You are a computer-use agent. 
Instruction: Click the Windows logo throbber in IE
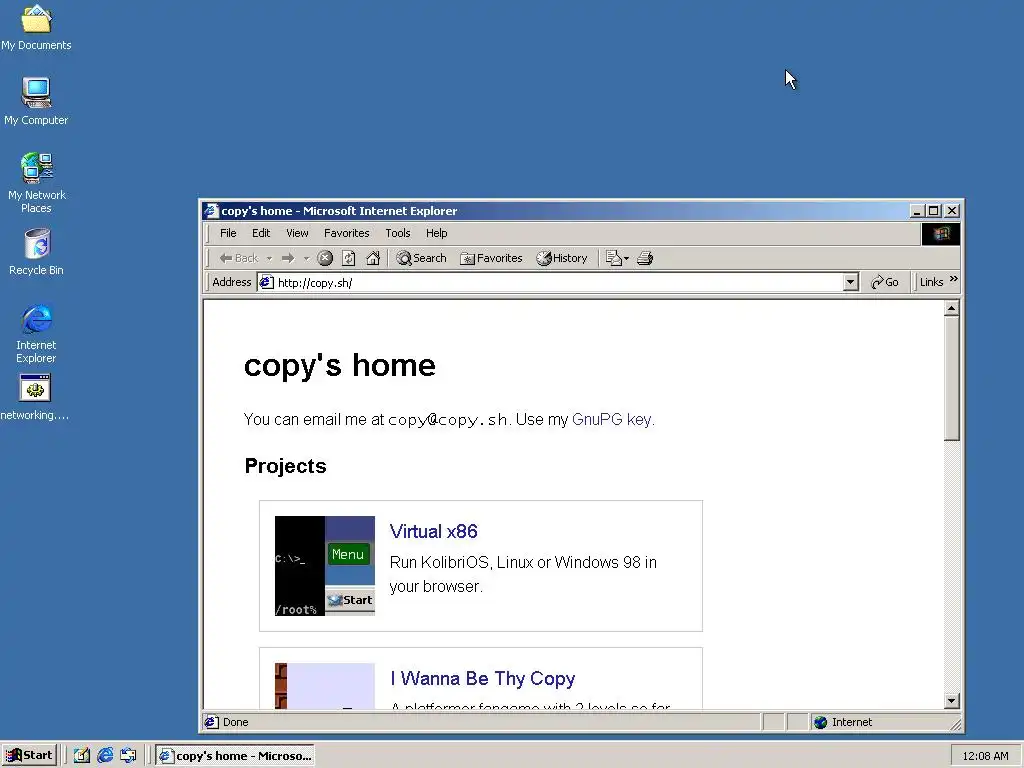pos(940,234)
